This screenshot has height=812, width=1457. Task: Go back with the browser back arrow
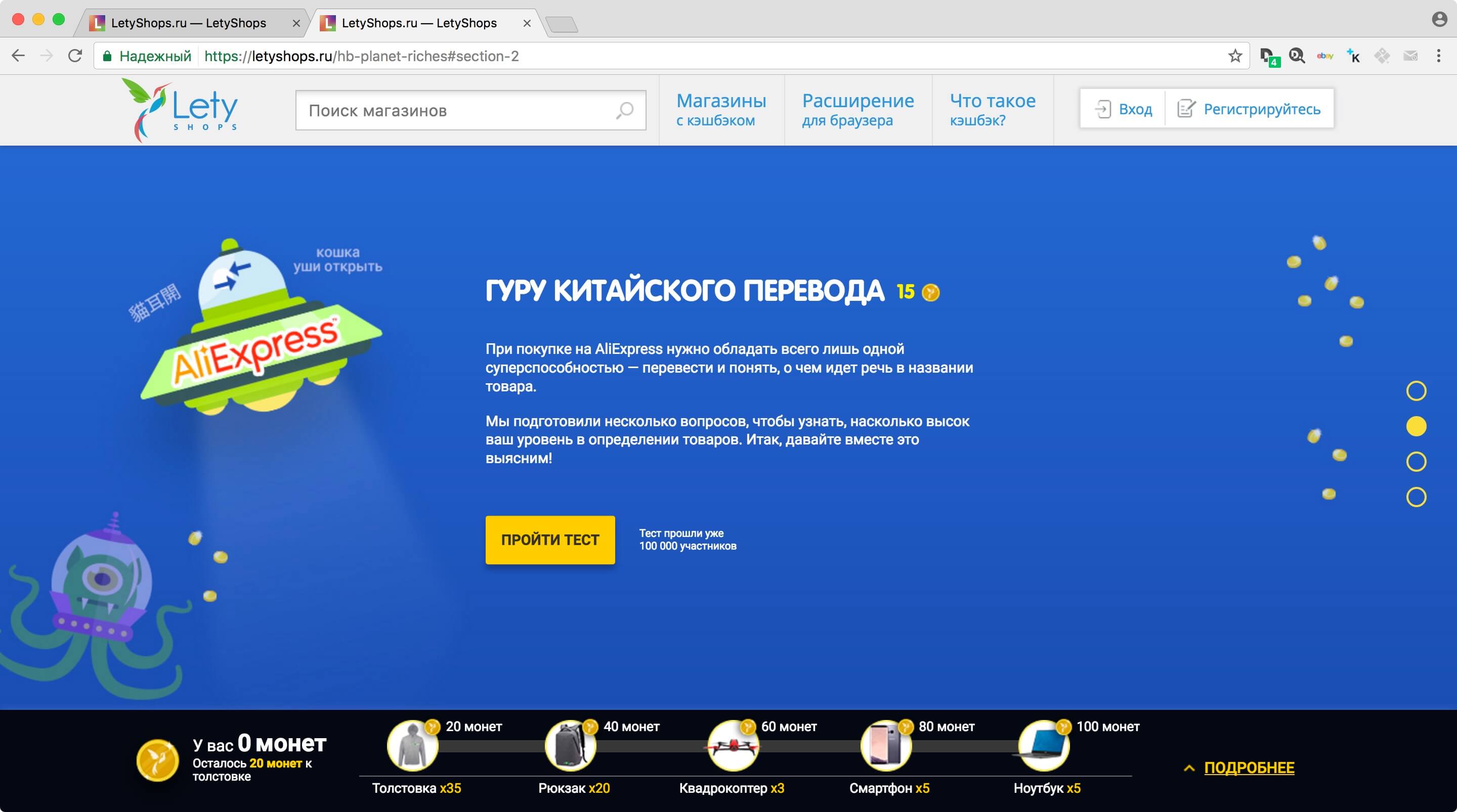18,56
